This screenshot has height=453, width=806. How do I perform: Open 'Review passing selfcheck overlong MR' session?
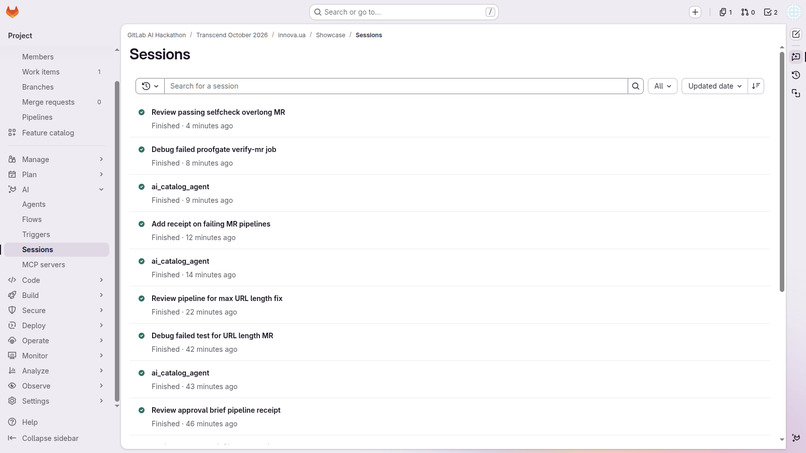coord(218,112)
